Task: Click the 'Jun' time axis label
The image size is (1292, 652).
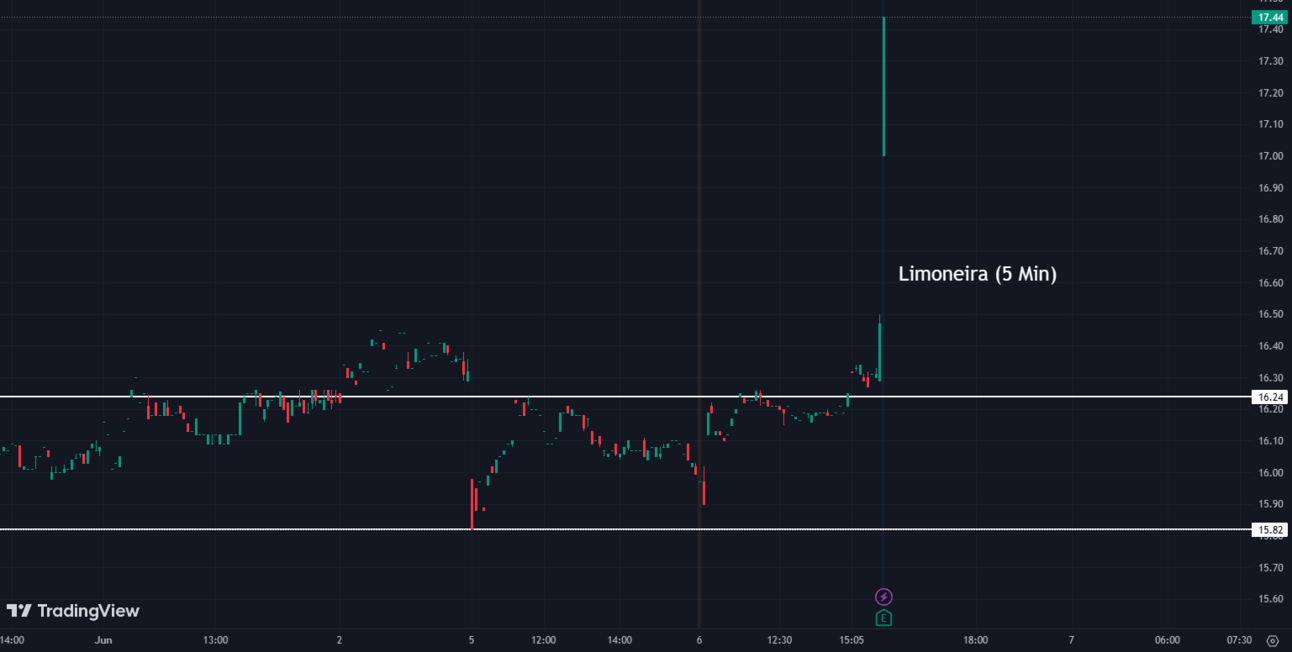Action: (104, 640)
